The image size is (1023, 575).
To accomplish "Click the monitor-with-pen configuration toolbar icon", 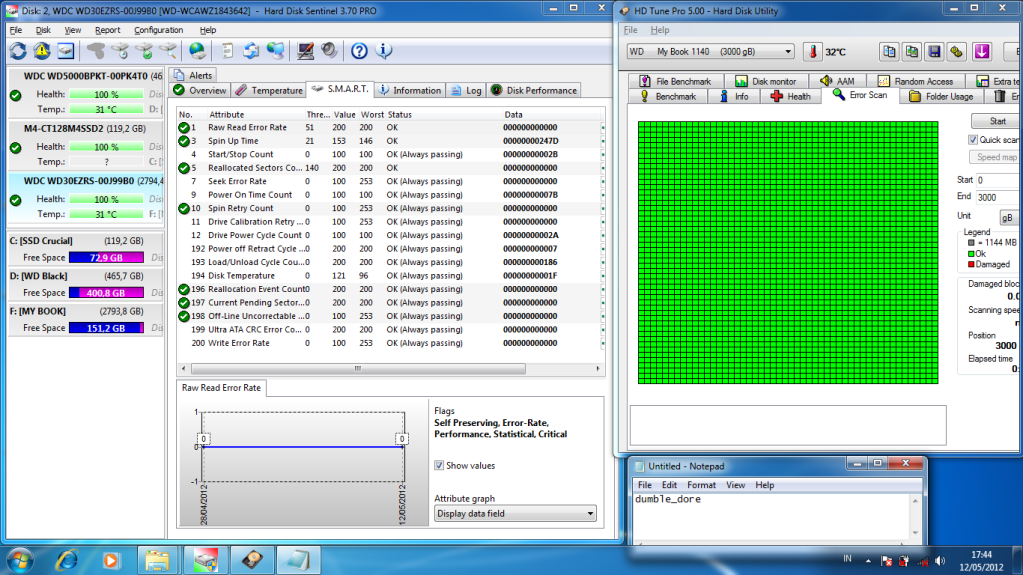I will pyautogui.click(x=305, y=51).
